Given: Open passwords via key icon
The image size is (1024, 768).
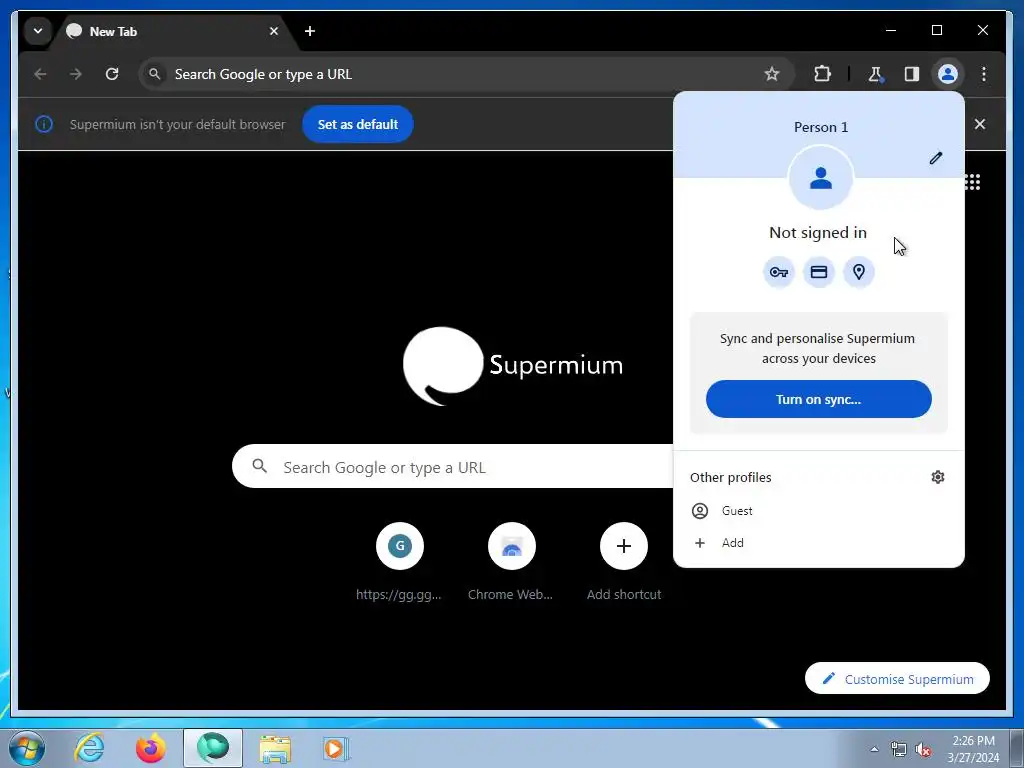Looking at the screenshot, I should tap(778, 272).
